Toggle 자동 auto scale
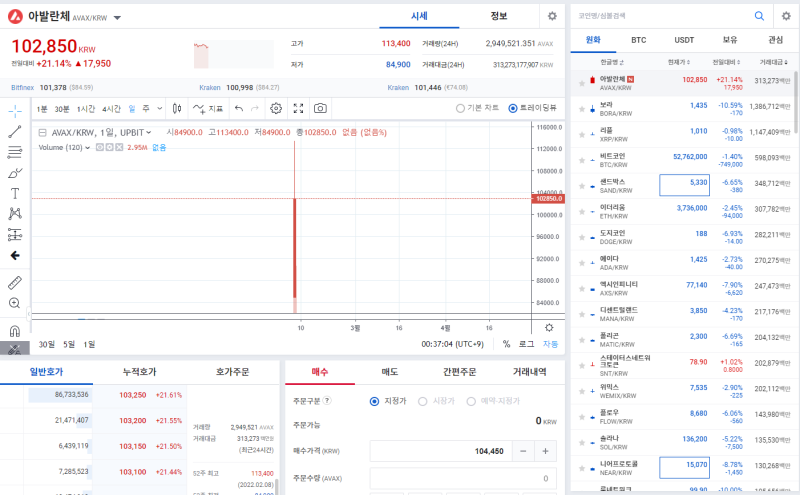 pyautogui.click(x=550, y=344)
